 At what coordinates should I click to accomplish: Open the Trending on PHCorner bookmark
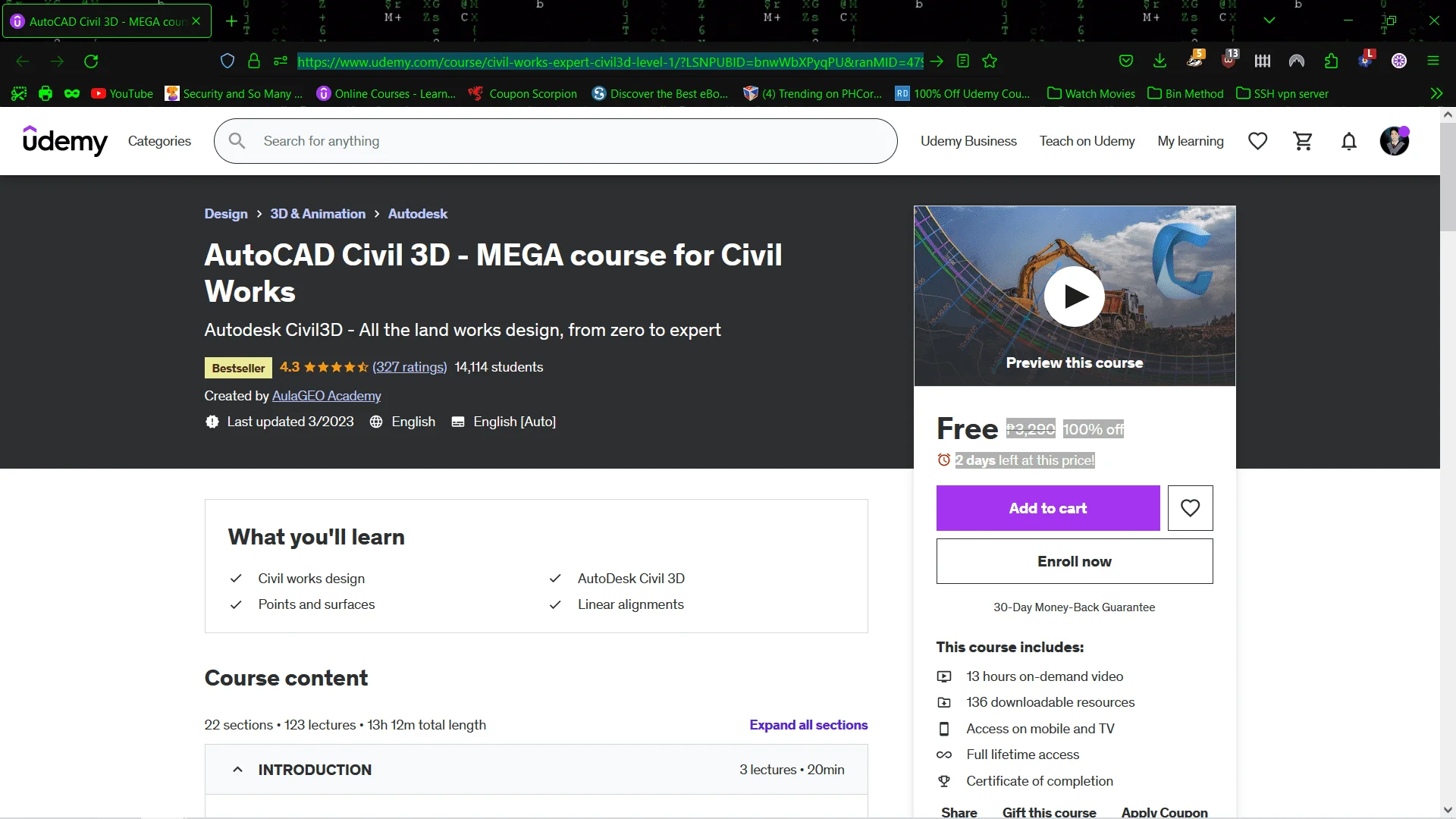813,94
